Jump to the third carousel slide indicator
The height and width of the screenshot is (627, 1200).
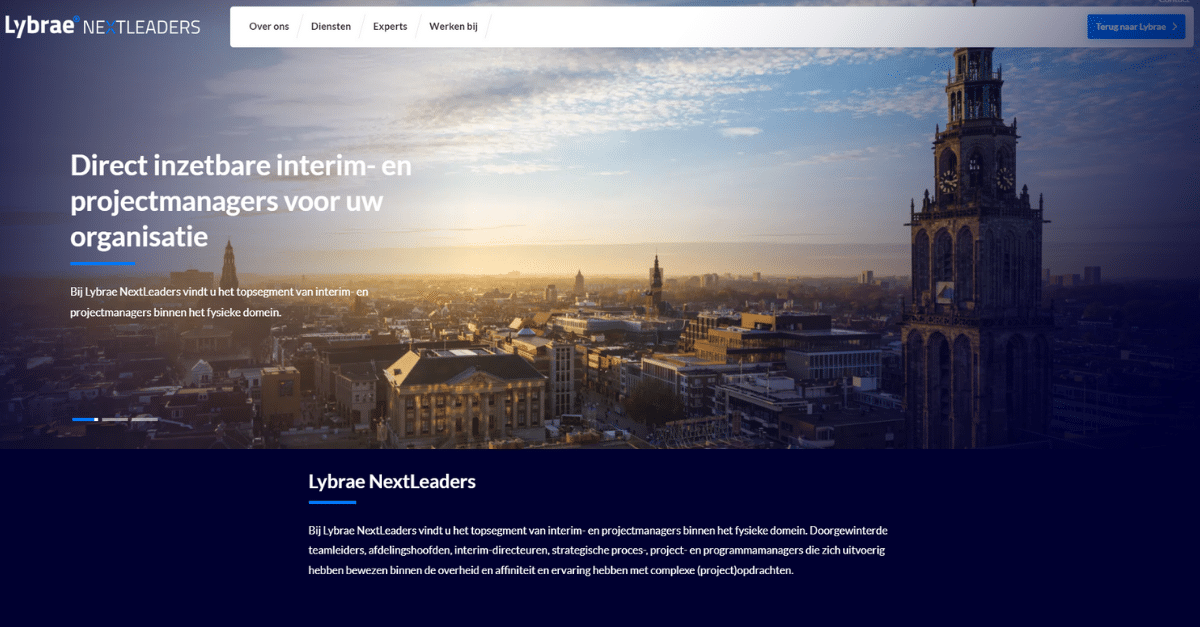click(x=145, y=419)
